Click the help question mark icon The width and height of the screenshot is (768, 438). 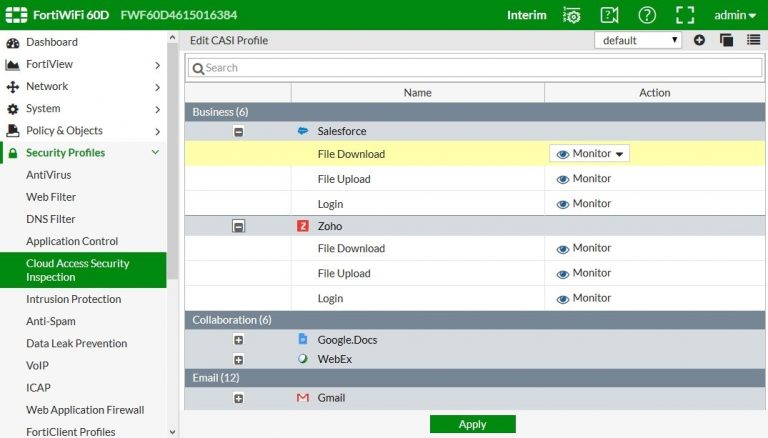pos(647,15)
